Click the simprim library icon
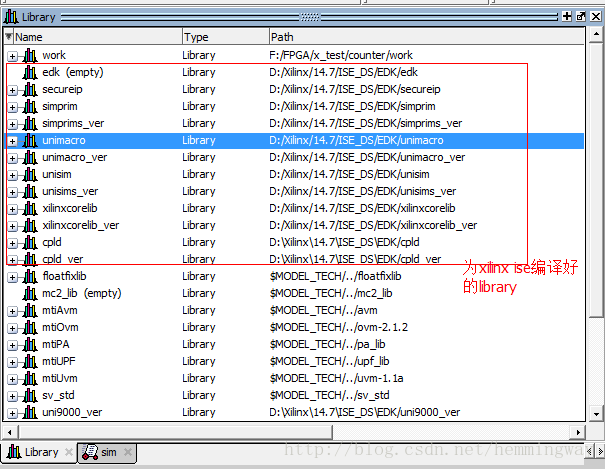Image resolution: width=605 pixels, height=469 pixels. 30,106
